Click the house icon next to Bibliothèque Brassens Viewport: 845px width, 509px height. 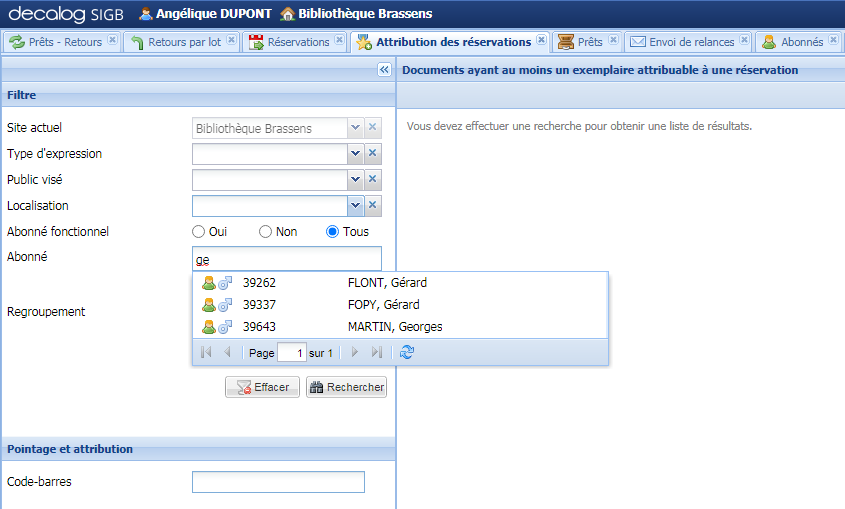(287, 14)
